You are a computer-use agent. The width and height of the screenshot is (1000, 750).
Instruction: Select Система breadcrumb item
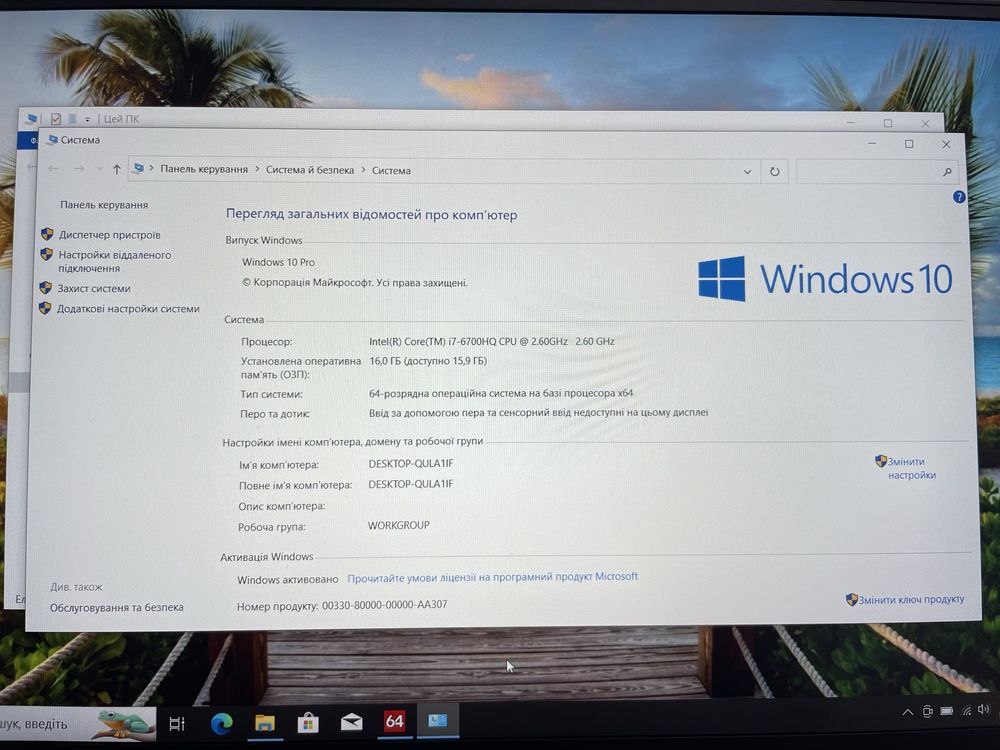[392, 170]
